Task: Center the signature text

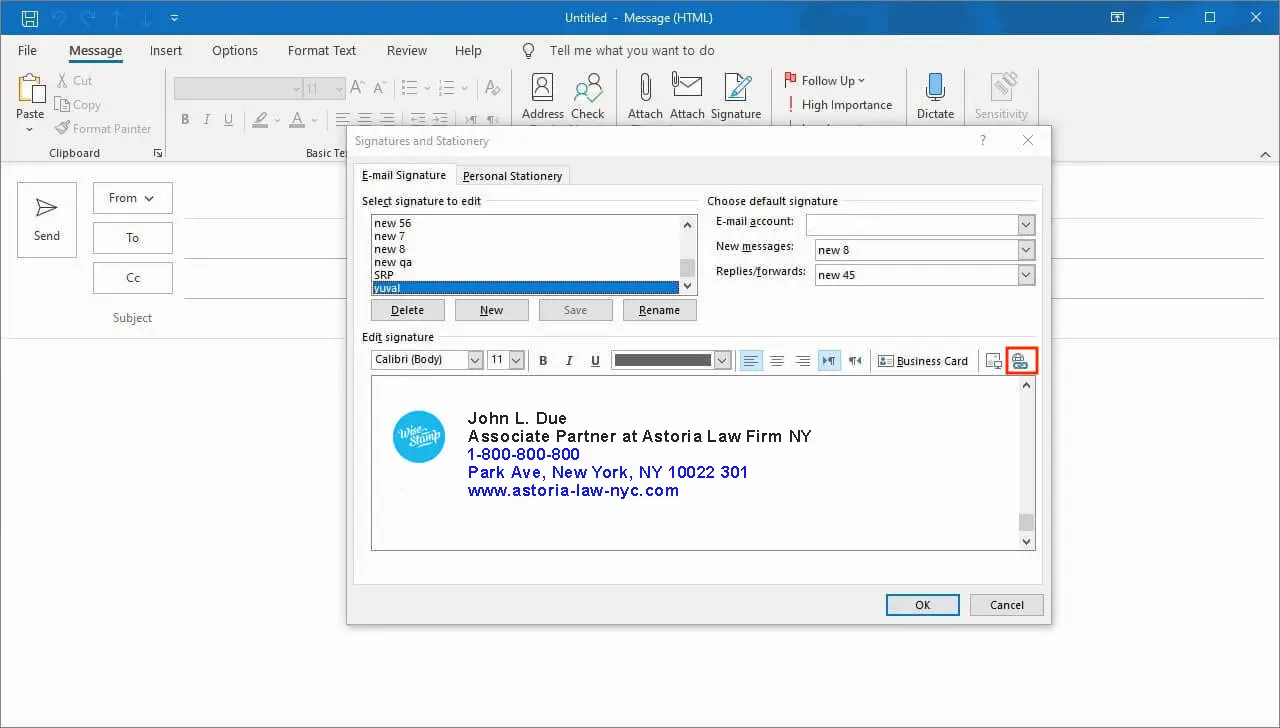Action: (777, 361)
